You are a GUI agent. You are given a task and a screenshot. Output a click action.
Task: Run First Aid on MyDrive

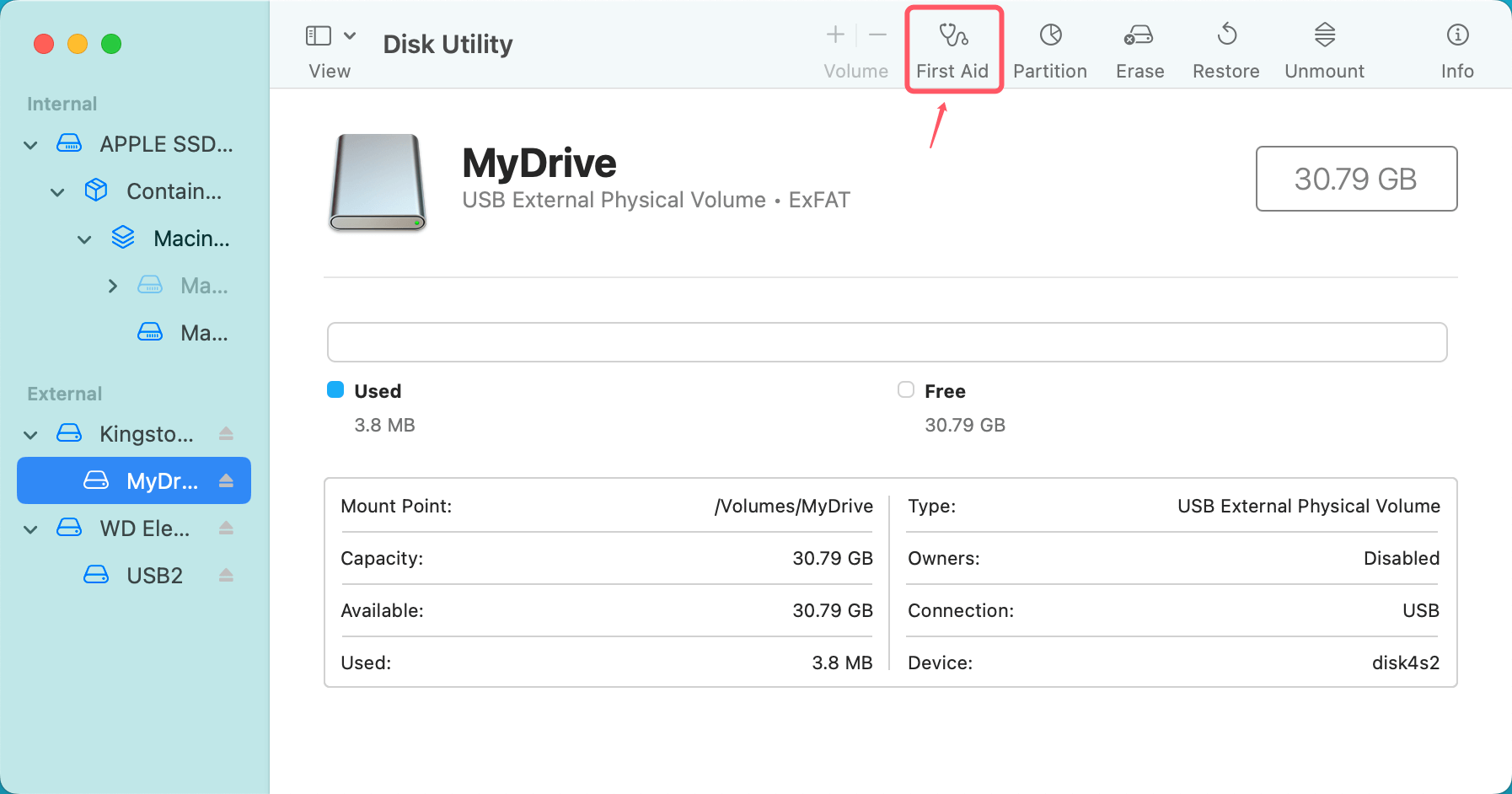tap(953, 49)
